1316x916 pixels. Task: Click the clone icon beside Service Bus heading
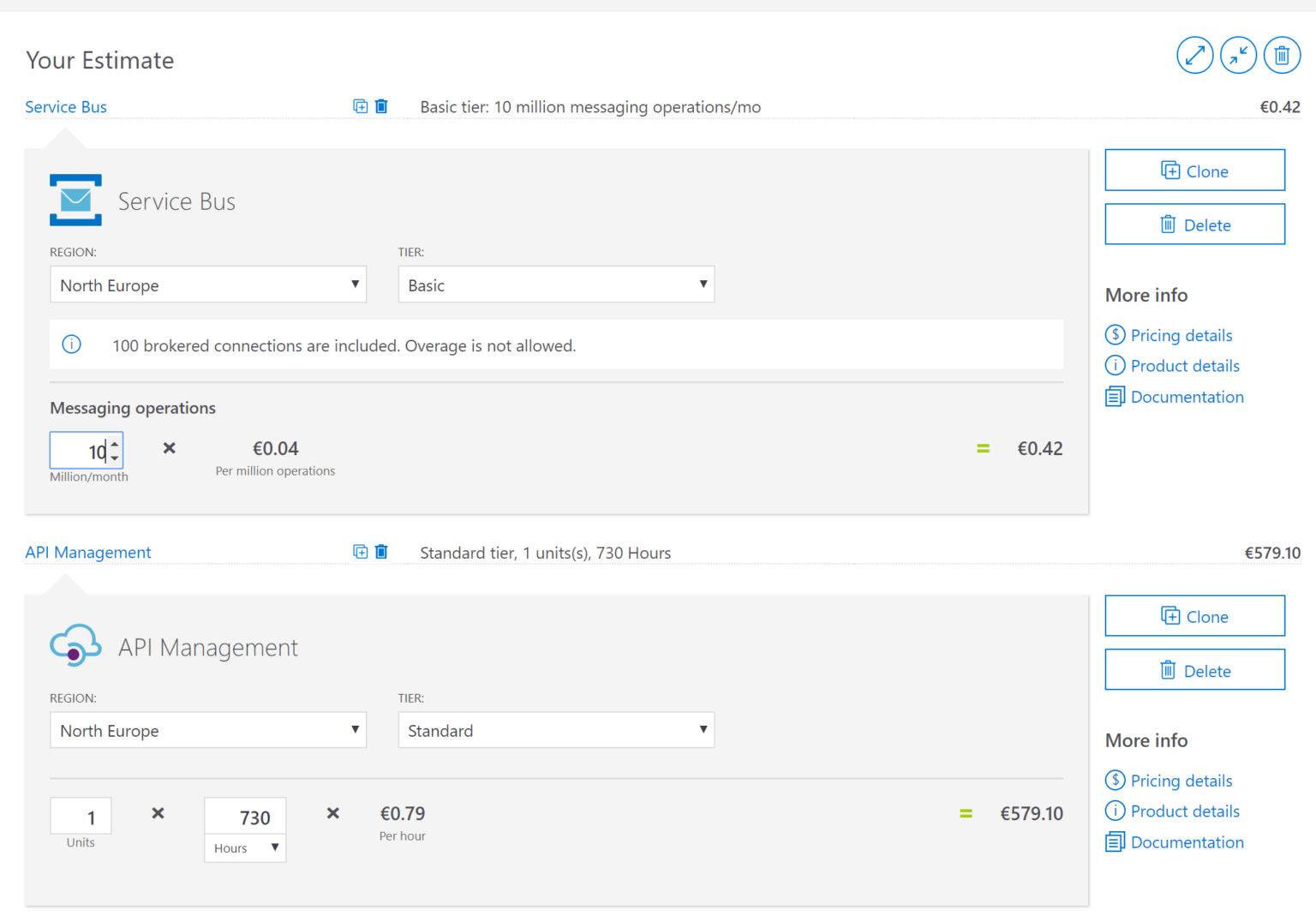click(360, 106)
